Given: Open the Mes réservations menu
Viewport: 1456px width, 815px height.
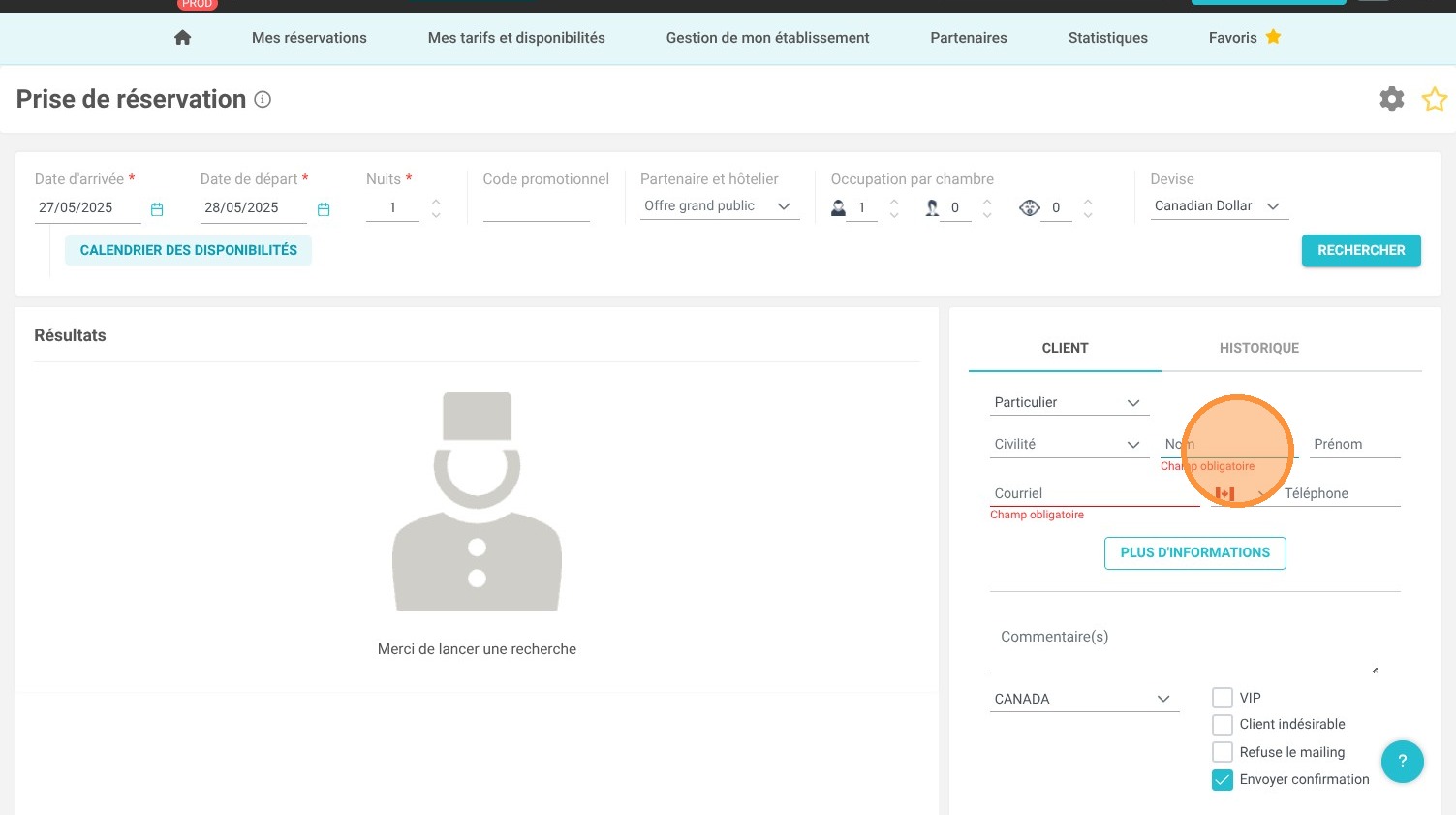Looking at the screenshot, I should pyautogui.click(x=309, y=38).
